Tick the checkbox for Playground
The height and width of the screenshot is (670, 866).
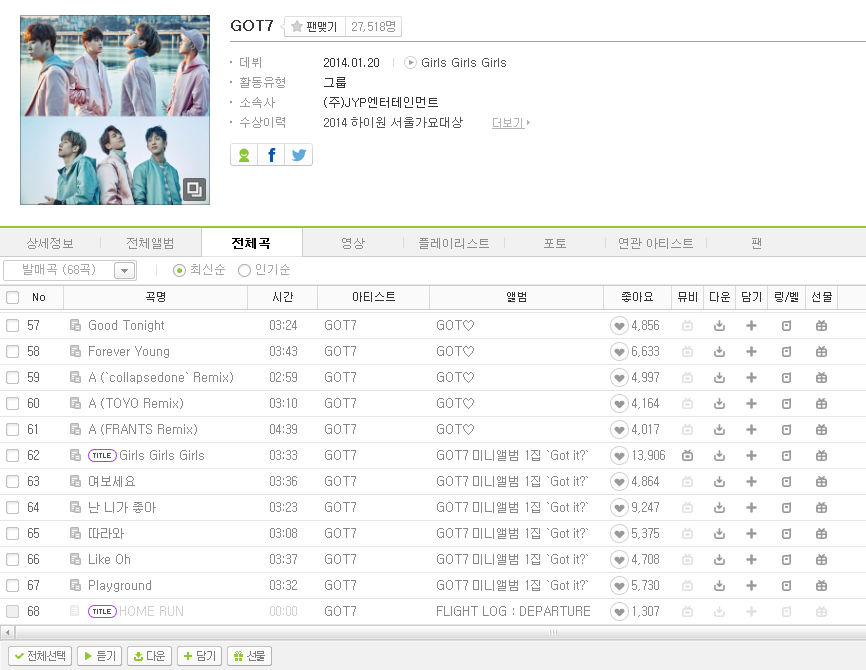(x=12, y=585)
